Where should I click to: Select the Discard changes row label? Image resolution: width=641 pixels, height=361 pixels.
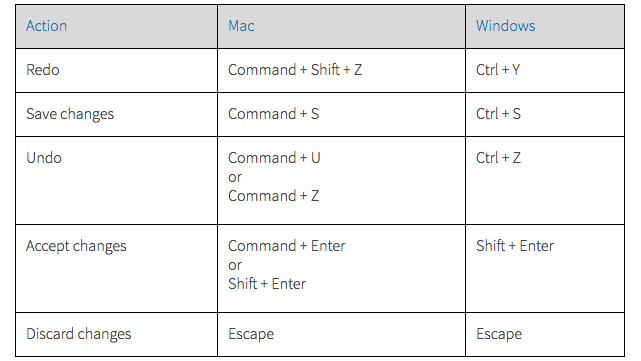[x=78, y=334]
